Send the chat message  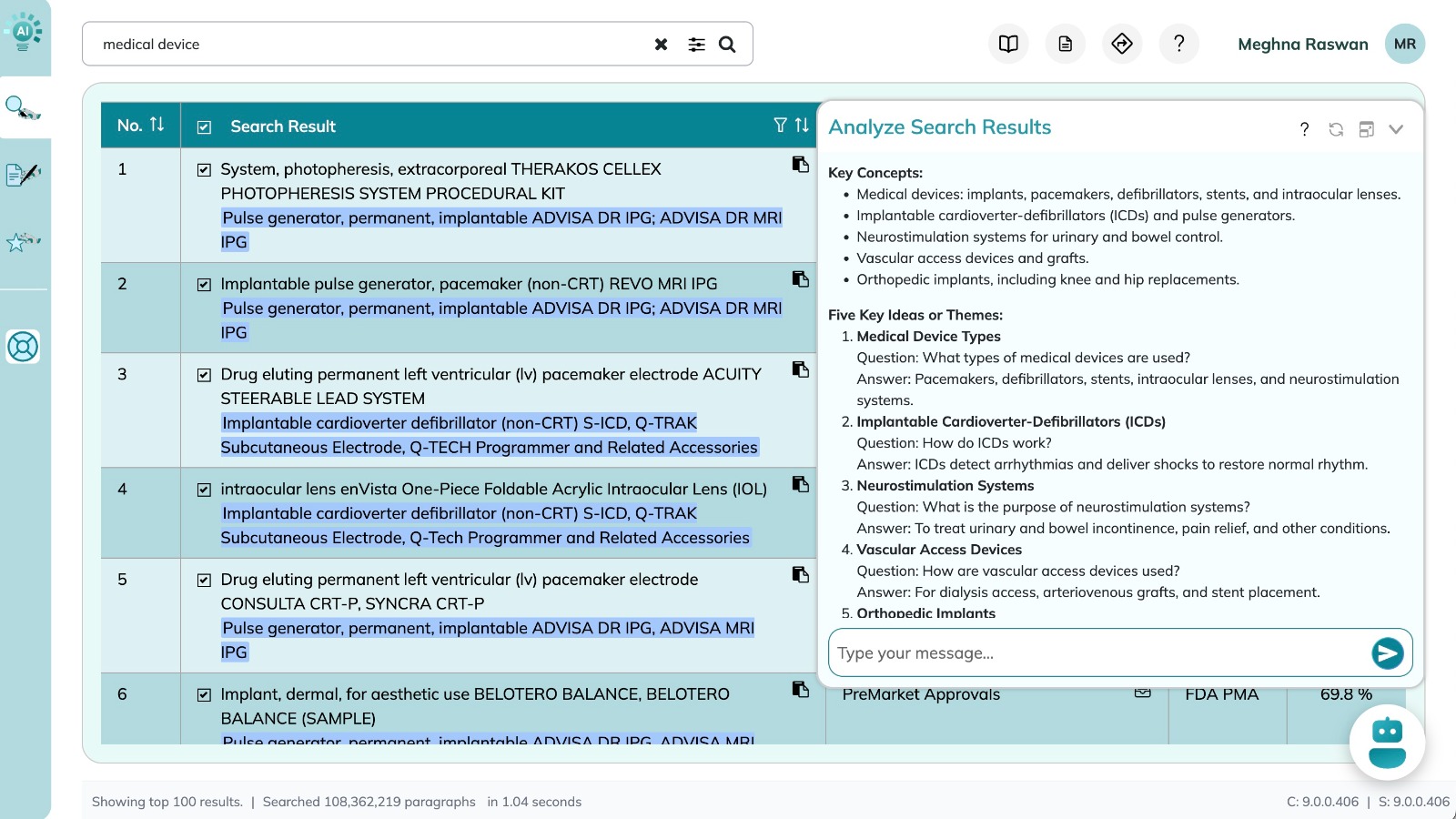pos(1387,653)
